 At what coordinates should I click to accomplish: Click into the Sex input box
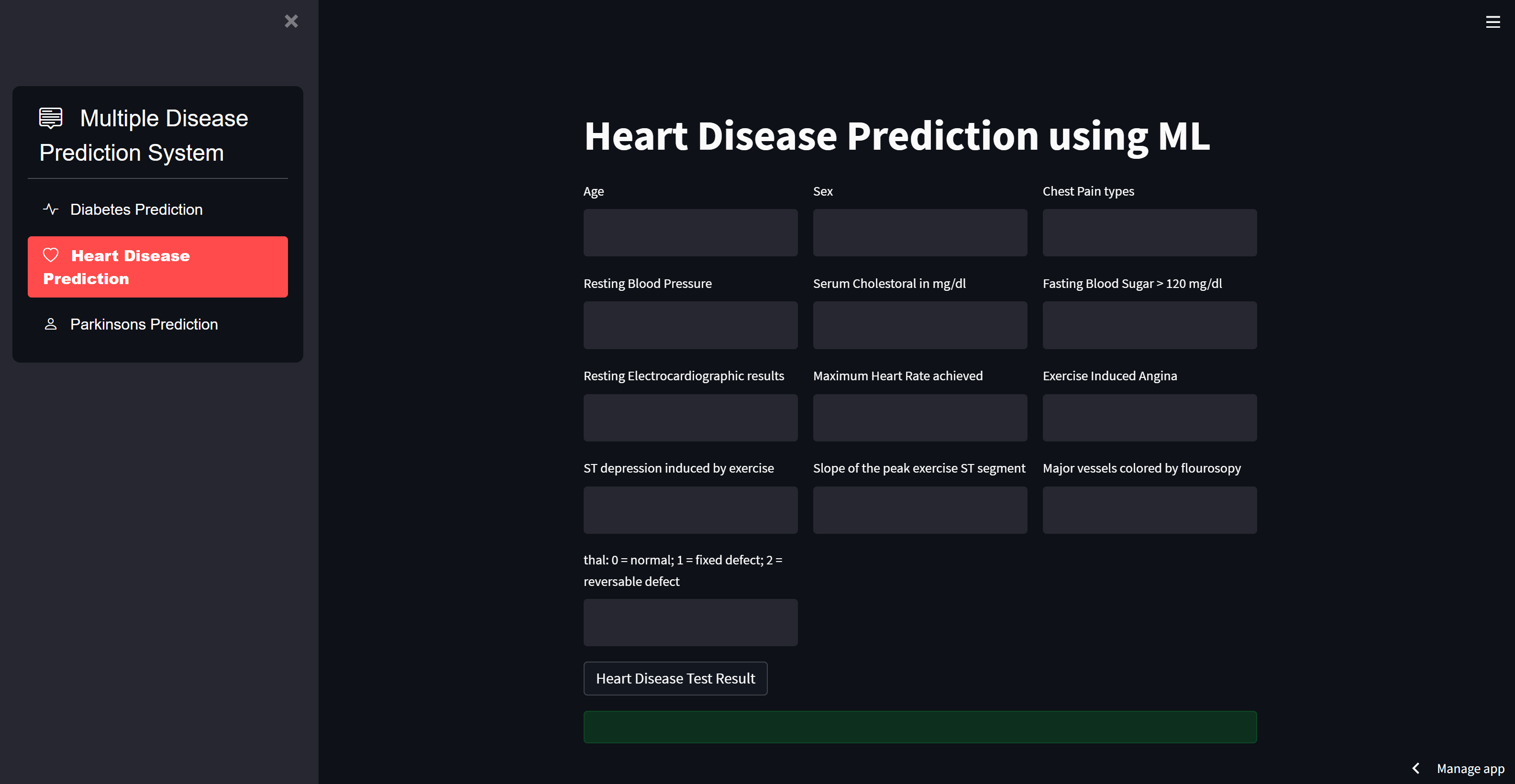[x=920, y=232]
